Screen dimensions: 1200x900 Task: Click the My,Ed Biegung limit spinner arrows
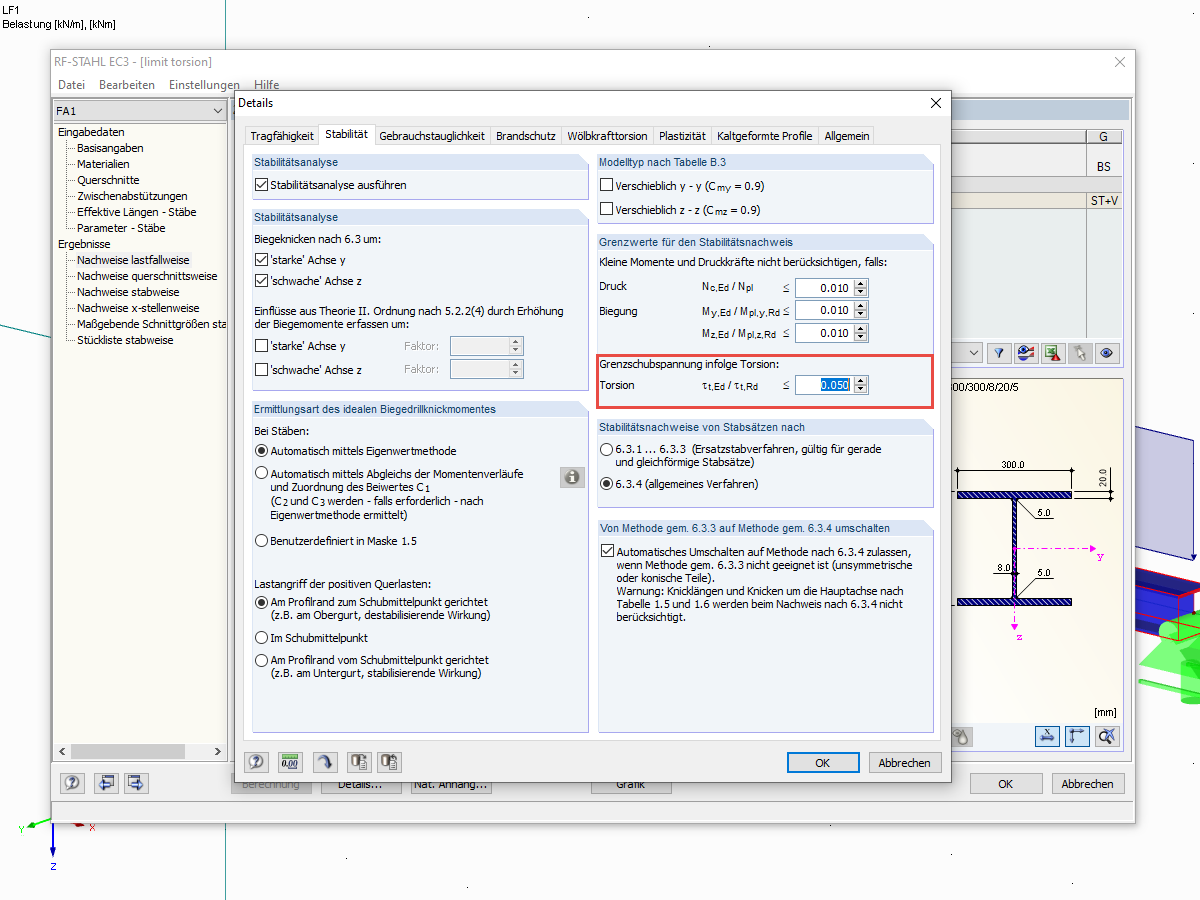coord(861,311)
